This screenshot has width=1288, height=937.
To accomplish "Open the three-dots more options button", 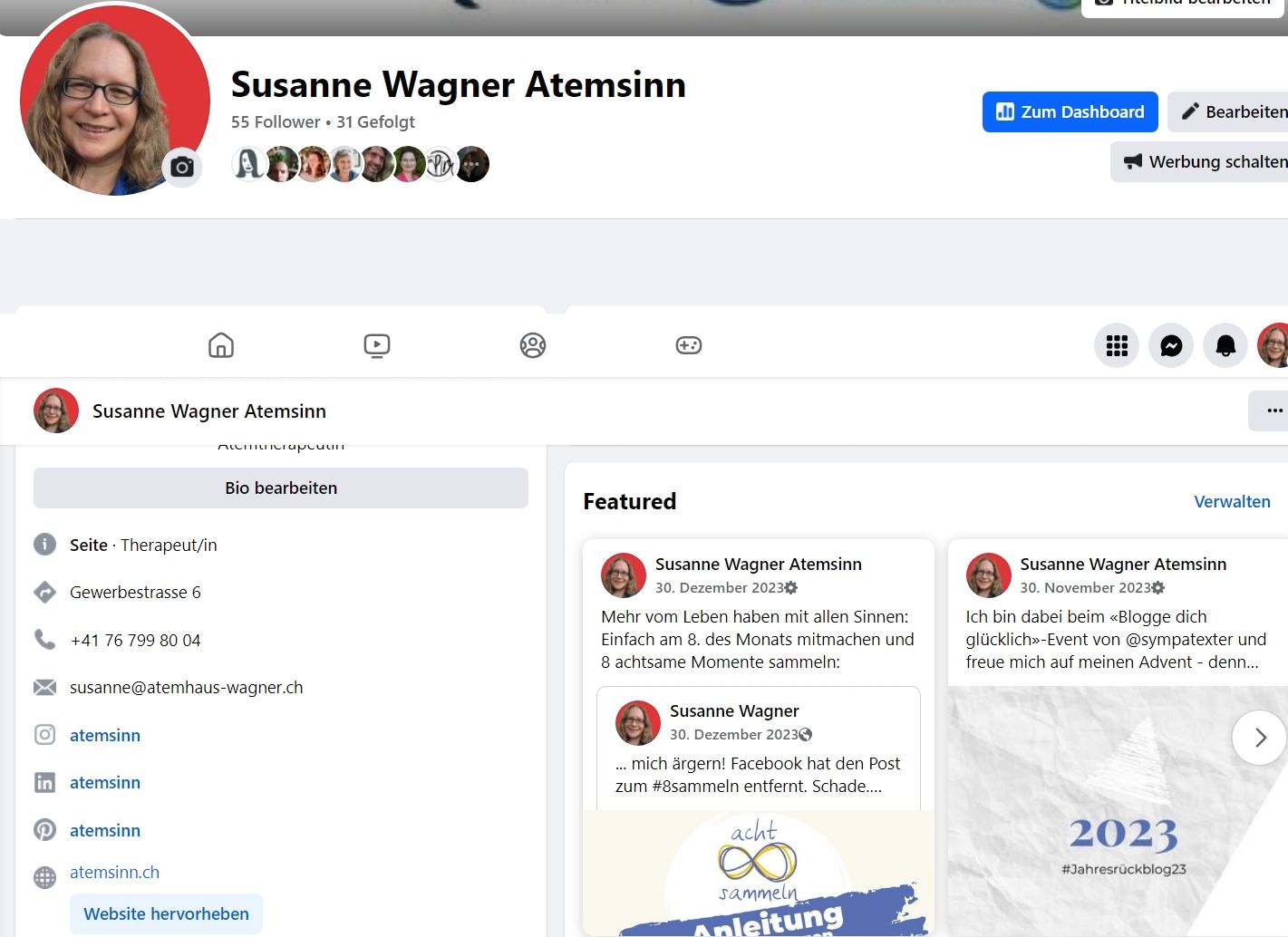I will click(x=1269, y=411).
